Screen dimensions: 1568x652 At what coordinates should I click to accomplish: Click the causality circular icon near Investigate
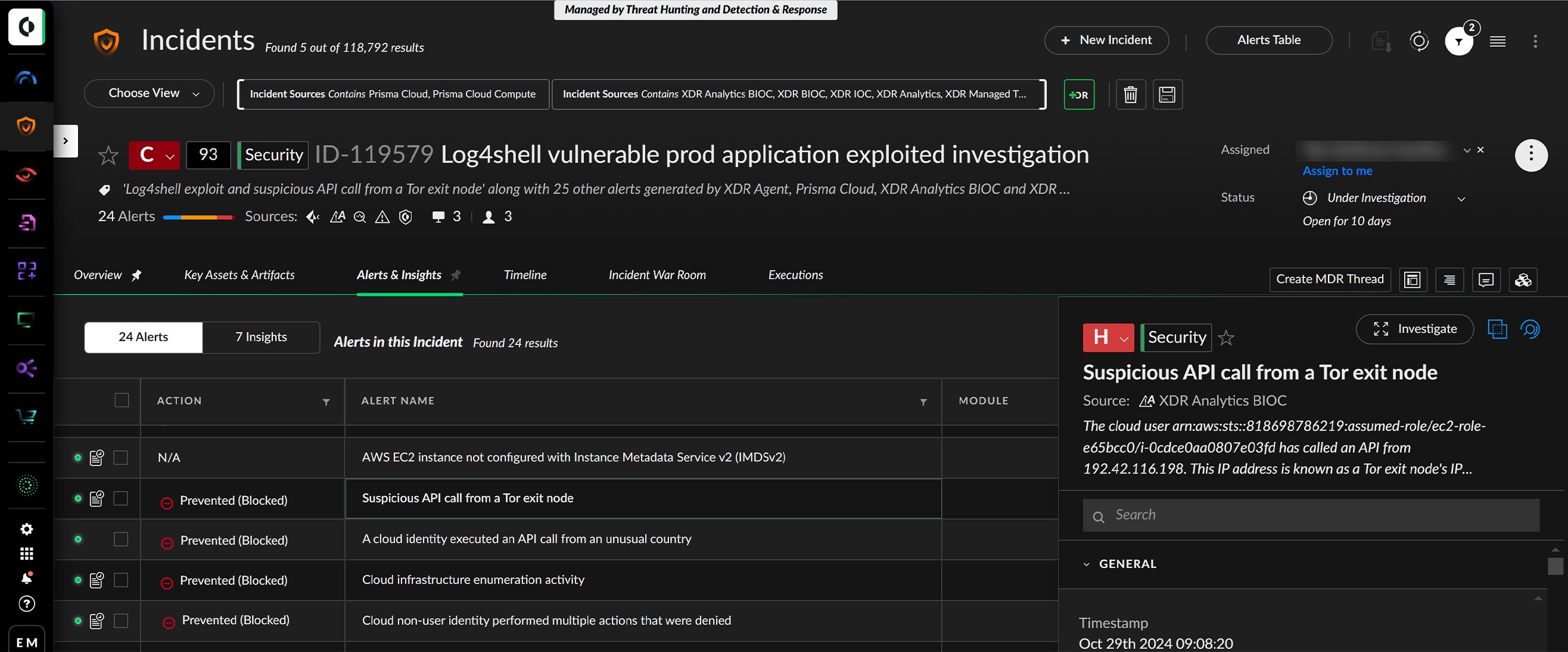pyautogui.click(x=1530, y=329)
